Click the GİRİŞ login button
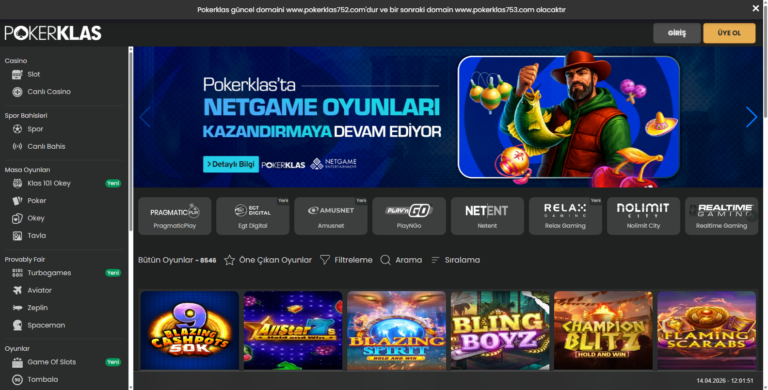This screenshot has height=390, width=768. [677, 33]
